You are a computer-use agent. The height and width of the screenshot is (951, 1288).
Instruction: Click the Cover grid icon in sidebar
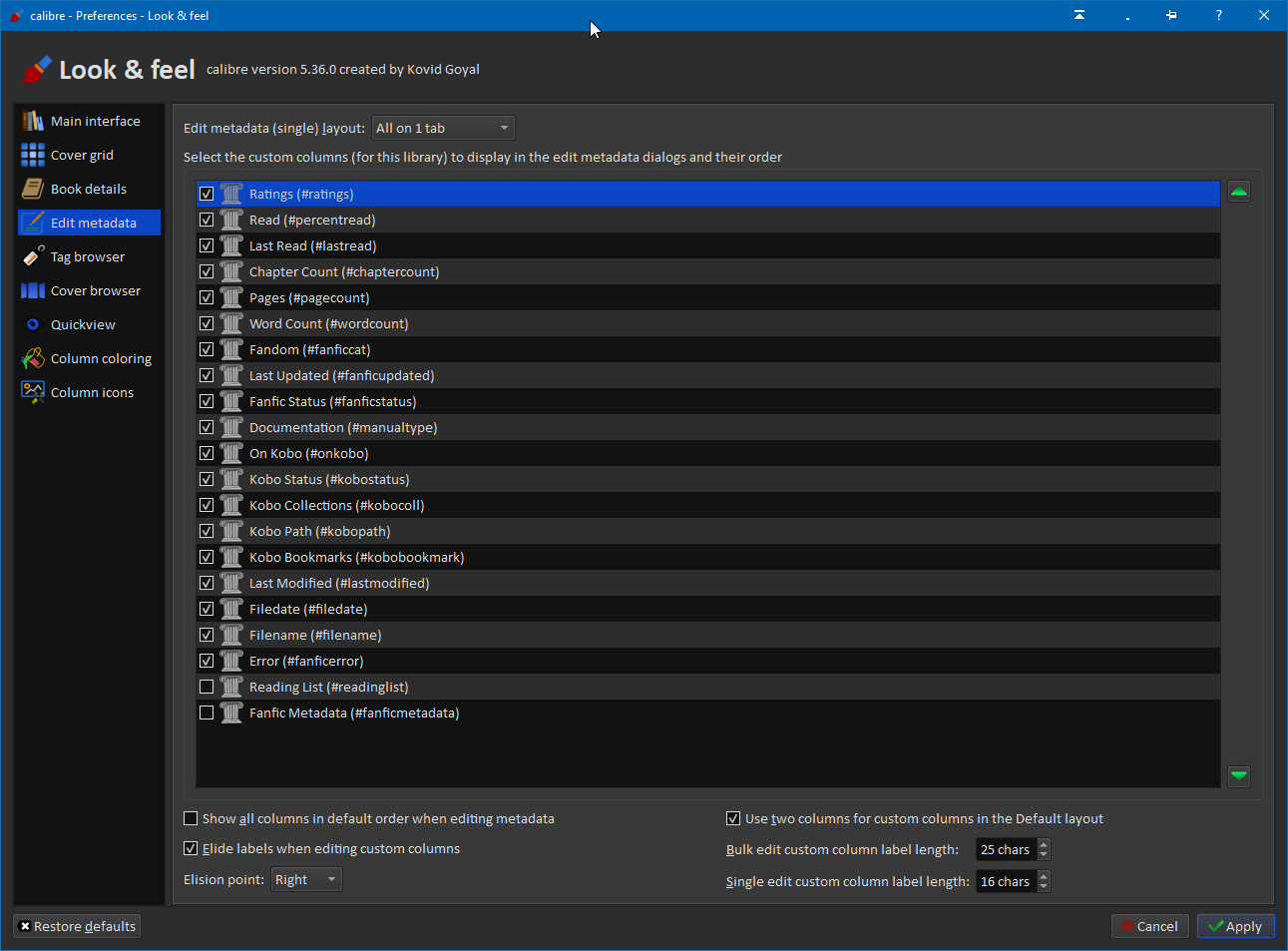33,155
